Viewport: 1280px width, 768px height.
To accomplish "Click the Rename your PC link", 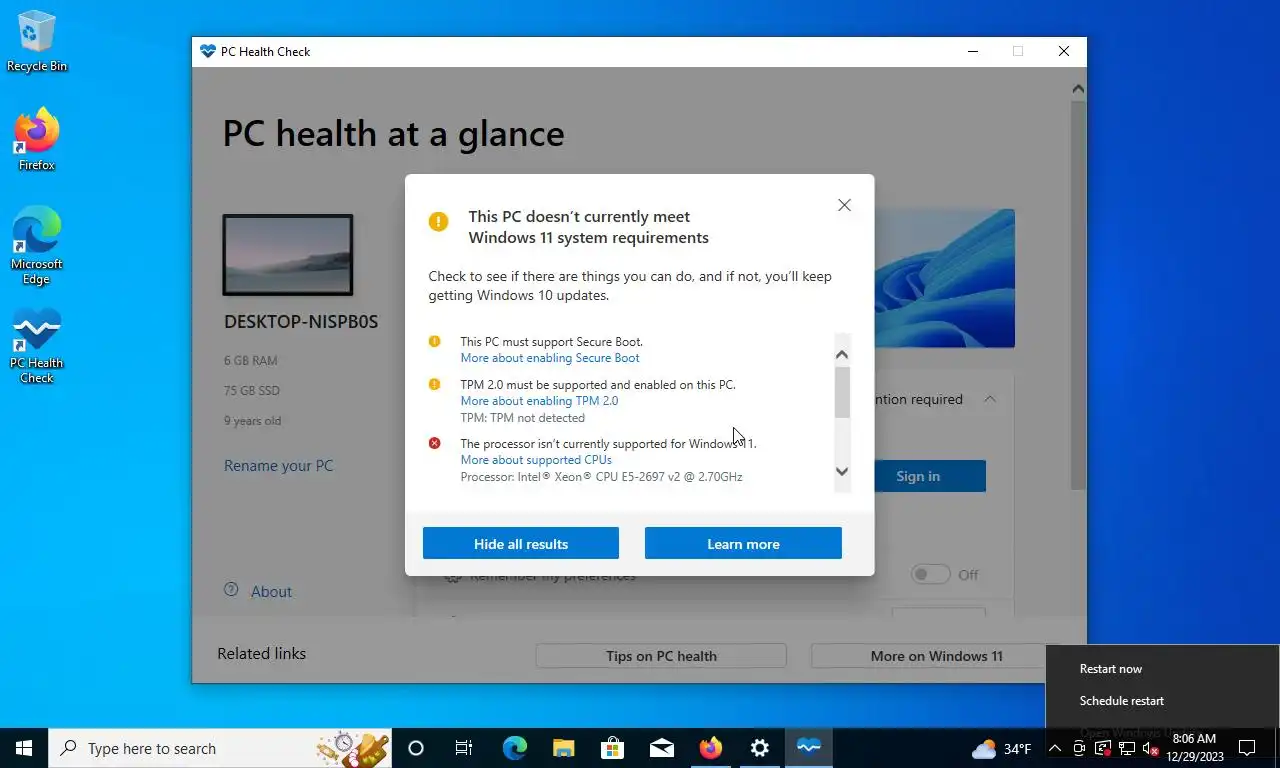I will tap(278, 466).
